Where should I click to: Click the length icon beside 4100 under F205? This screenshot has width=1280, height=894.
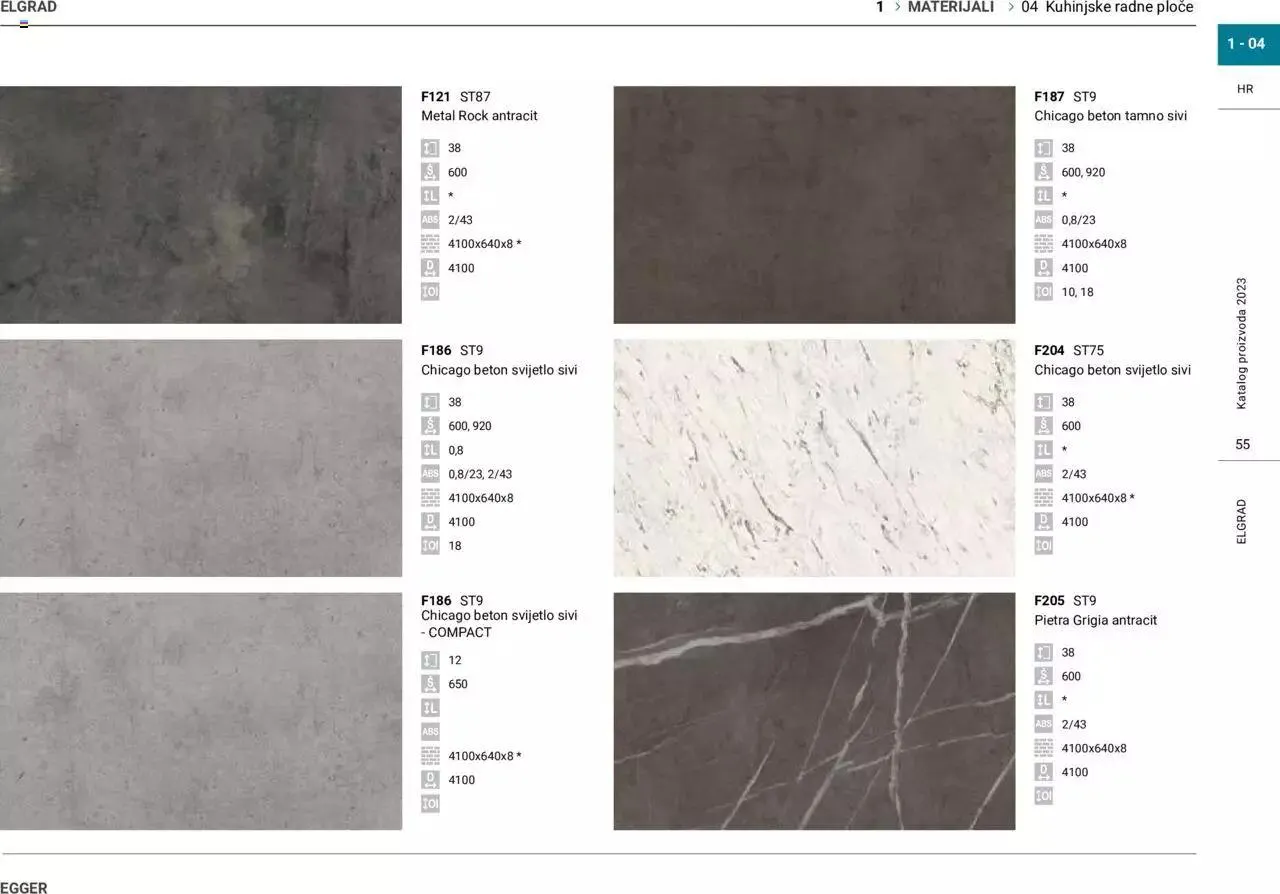(1043, 772)
